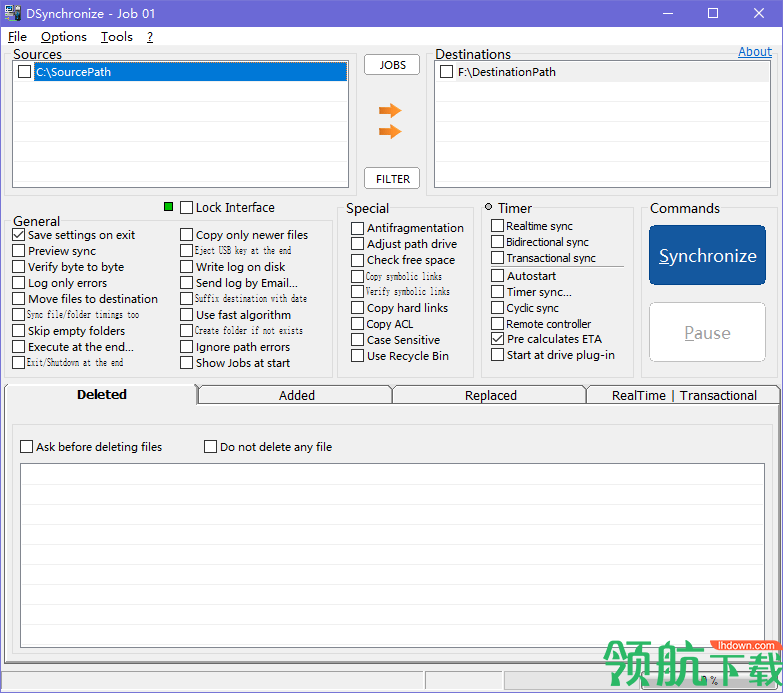Enable Copy hard links

(357, 308)
